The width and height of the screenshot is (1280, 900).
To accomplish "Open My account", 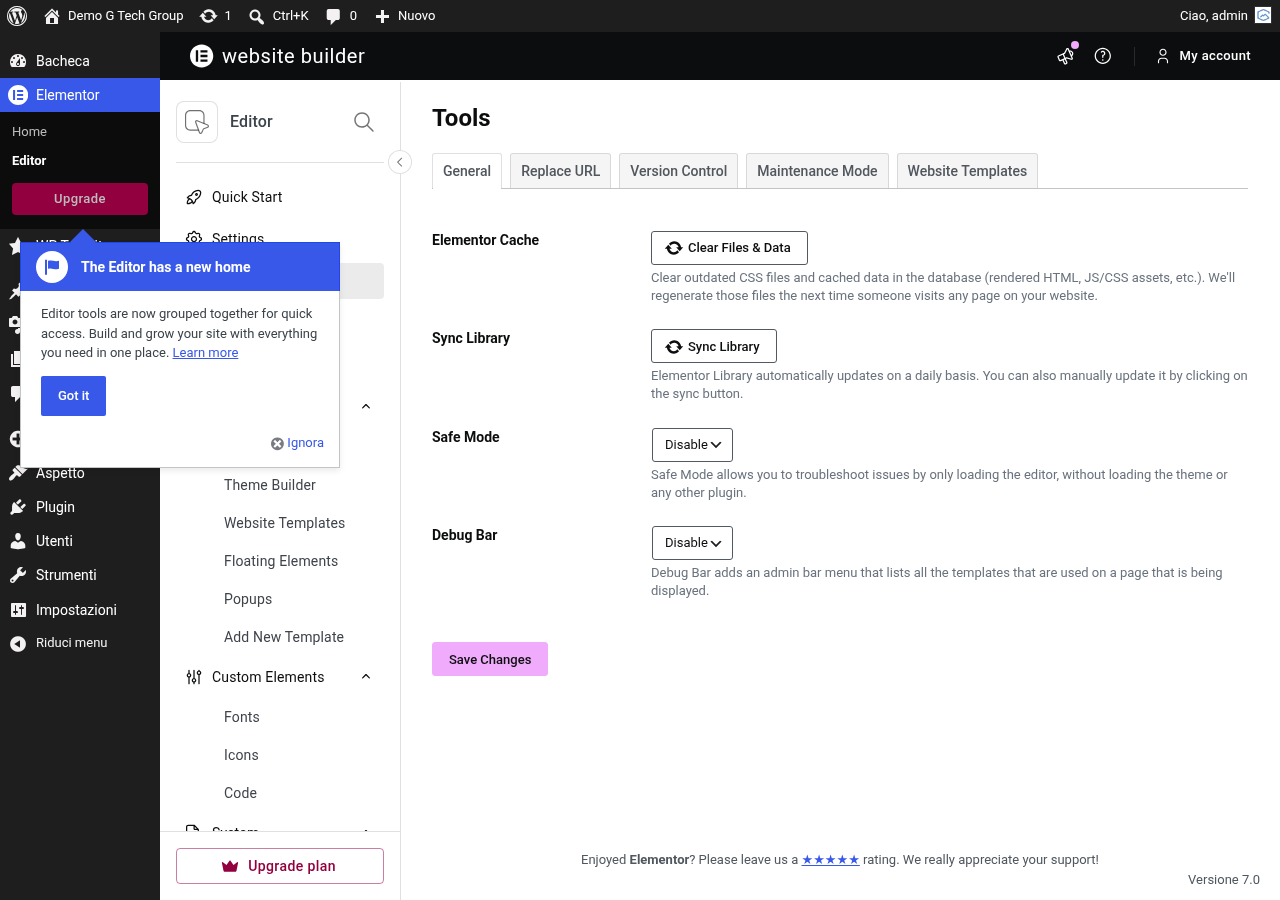I will 1203,56.
